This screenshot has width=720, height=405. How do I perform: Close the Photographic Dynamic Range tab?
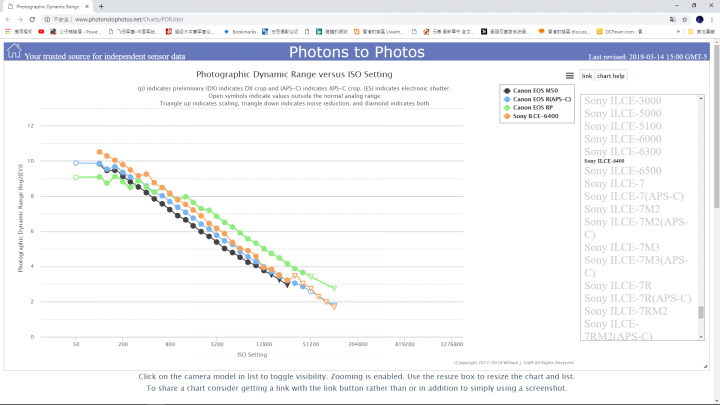(87, 6)
